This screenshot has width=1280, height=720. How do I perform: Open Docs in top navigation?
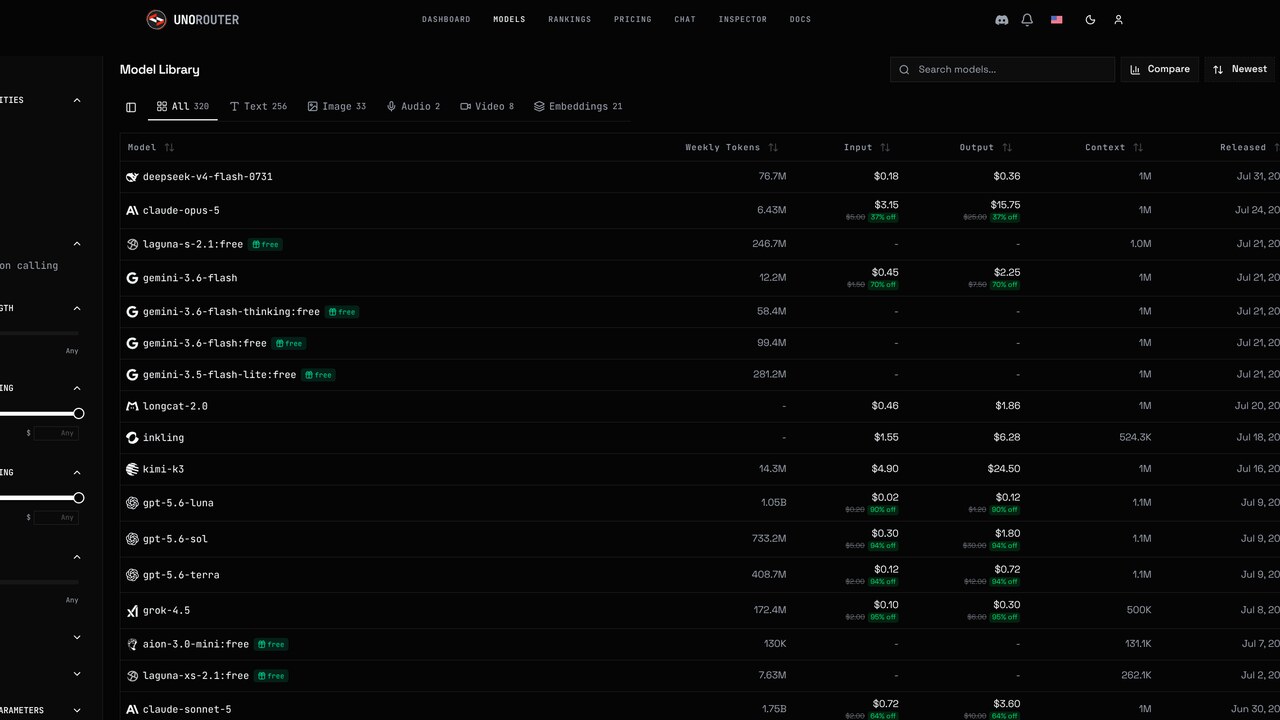(x=800, y=19)
